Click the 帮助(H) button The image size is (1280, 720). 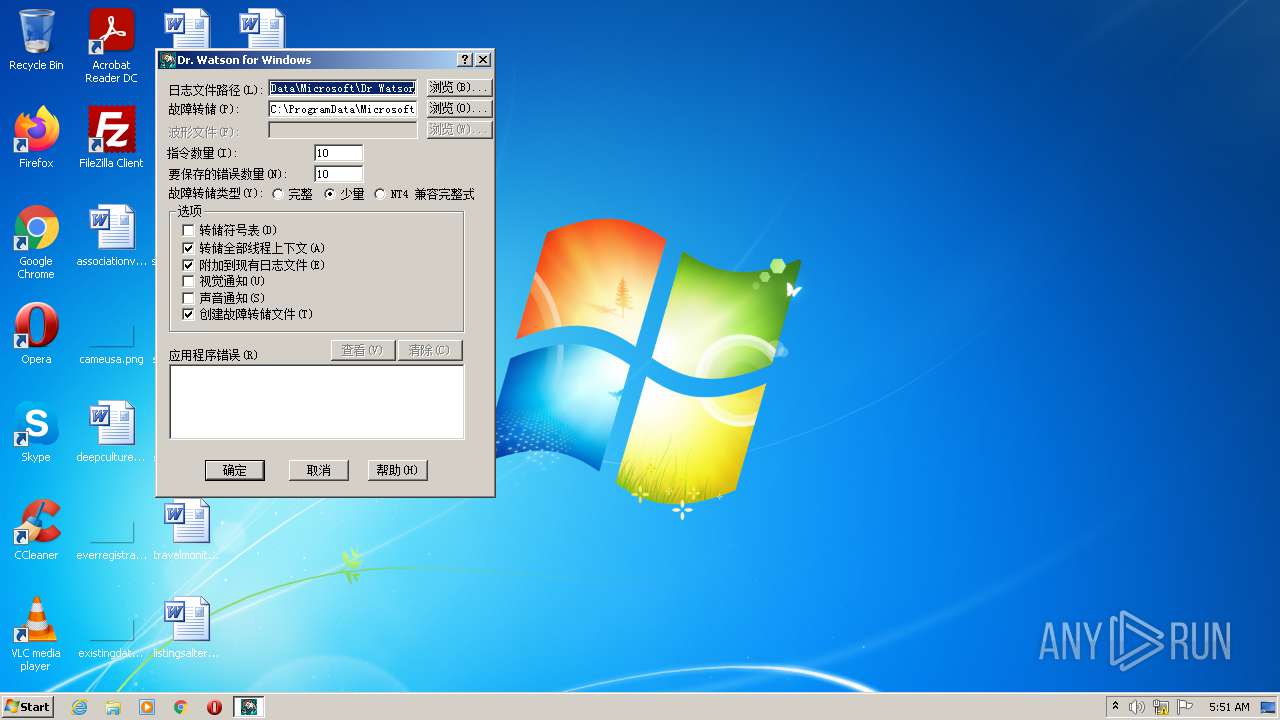(397, 470)
